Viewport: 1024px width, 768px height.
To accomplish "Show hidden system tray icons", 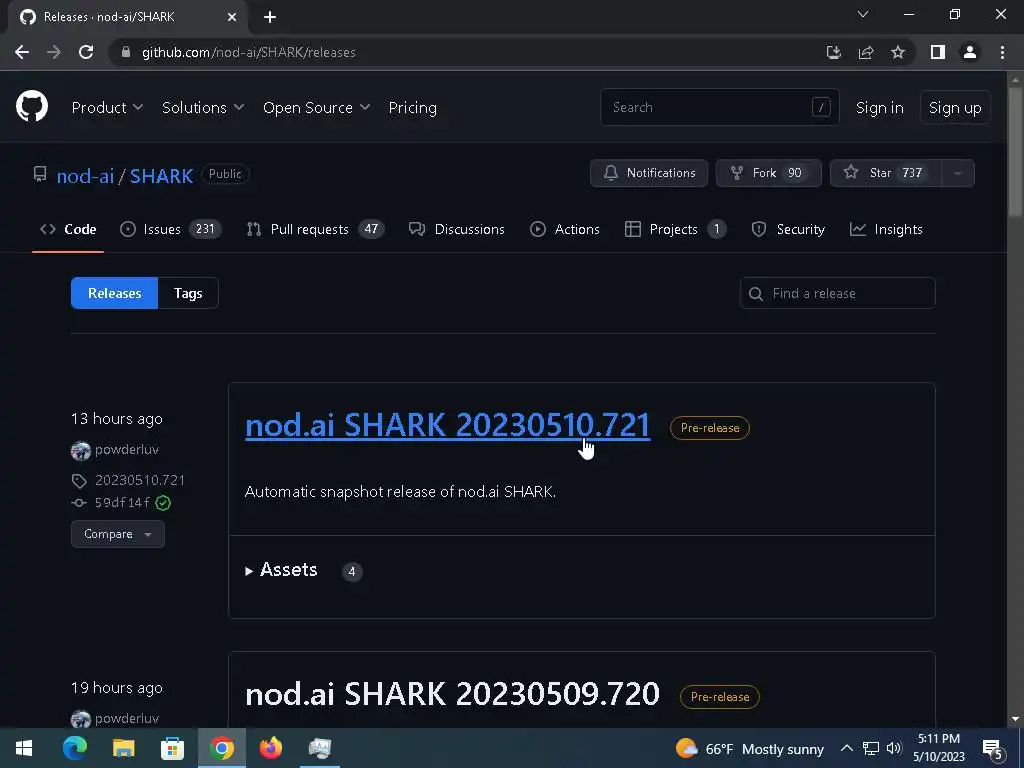I will [x=846, y=748].
